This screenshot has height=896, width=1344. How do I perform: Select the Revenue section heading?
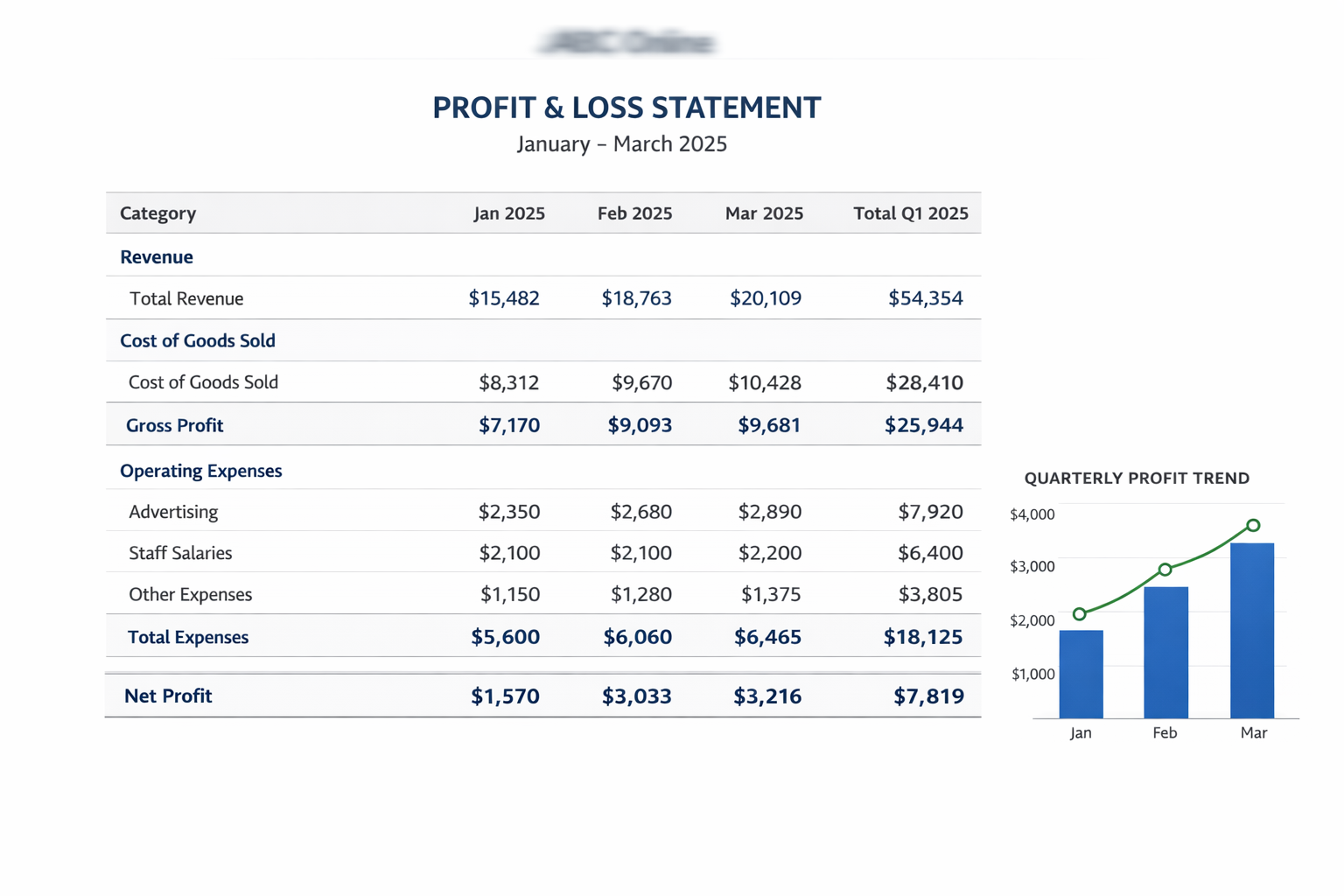pos(157,257)
